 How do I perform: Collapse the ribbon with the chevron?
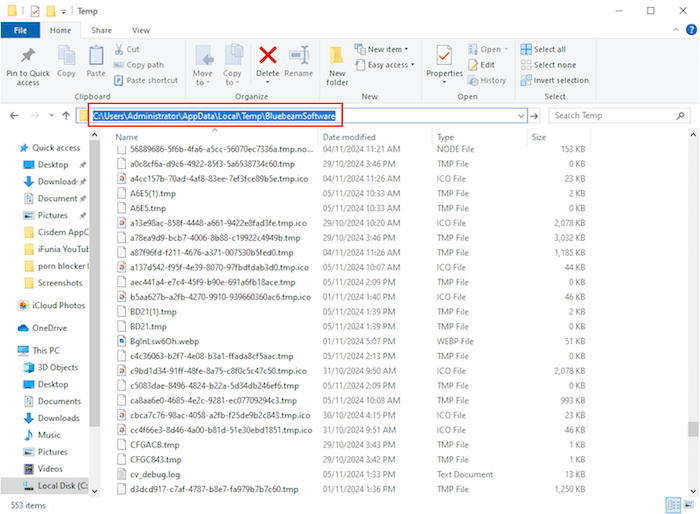coord(676,30)
